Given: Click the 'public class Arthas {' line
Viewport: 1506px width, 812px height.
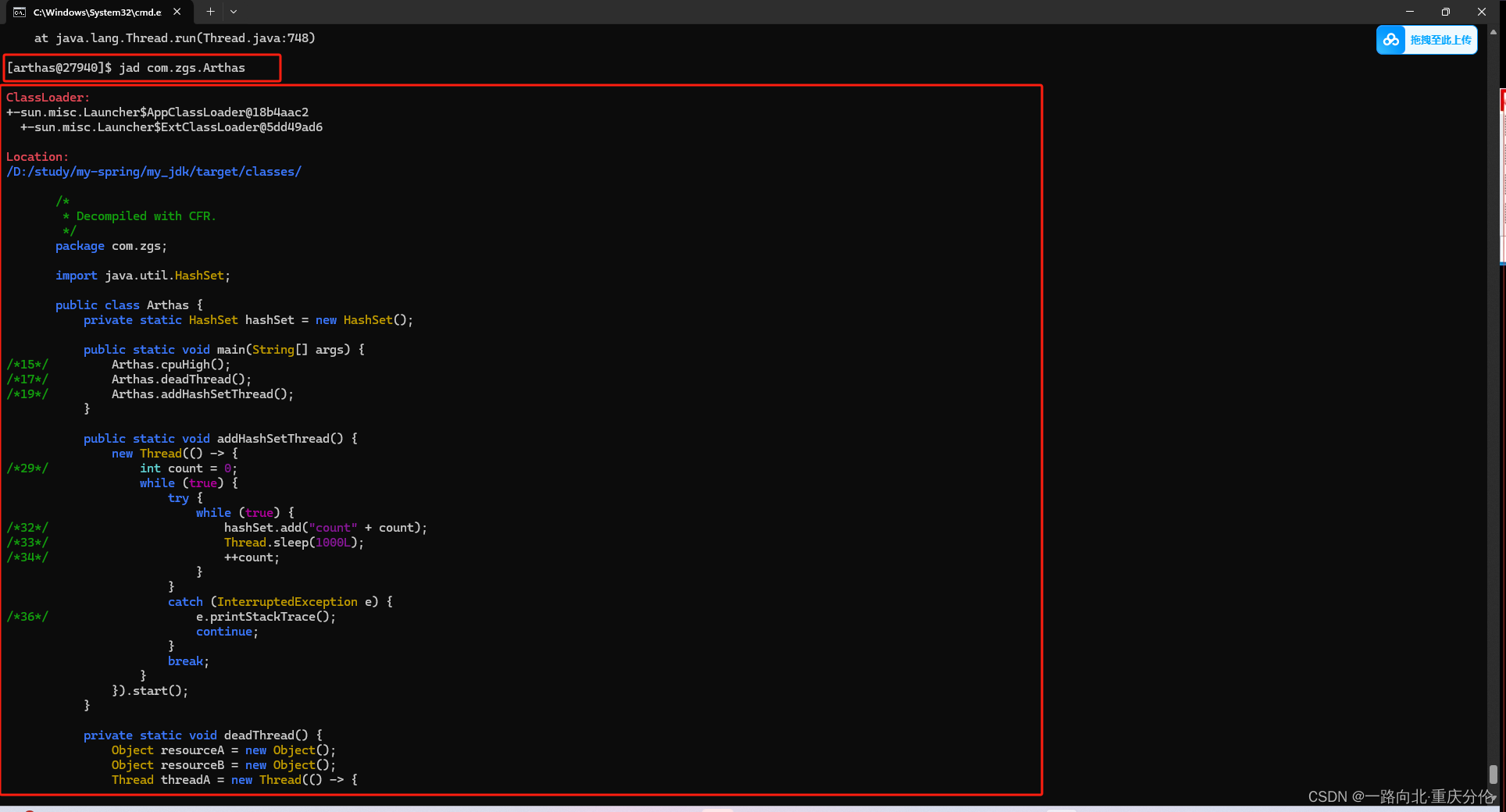Looking at the screenshot, I should [129, 305].
